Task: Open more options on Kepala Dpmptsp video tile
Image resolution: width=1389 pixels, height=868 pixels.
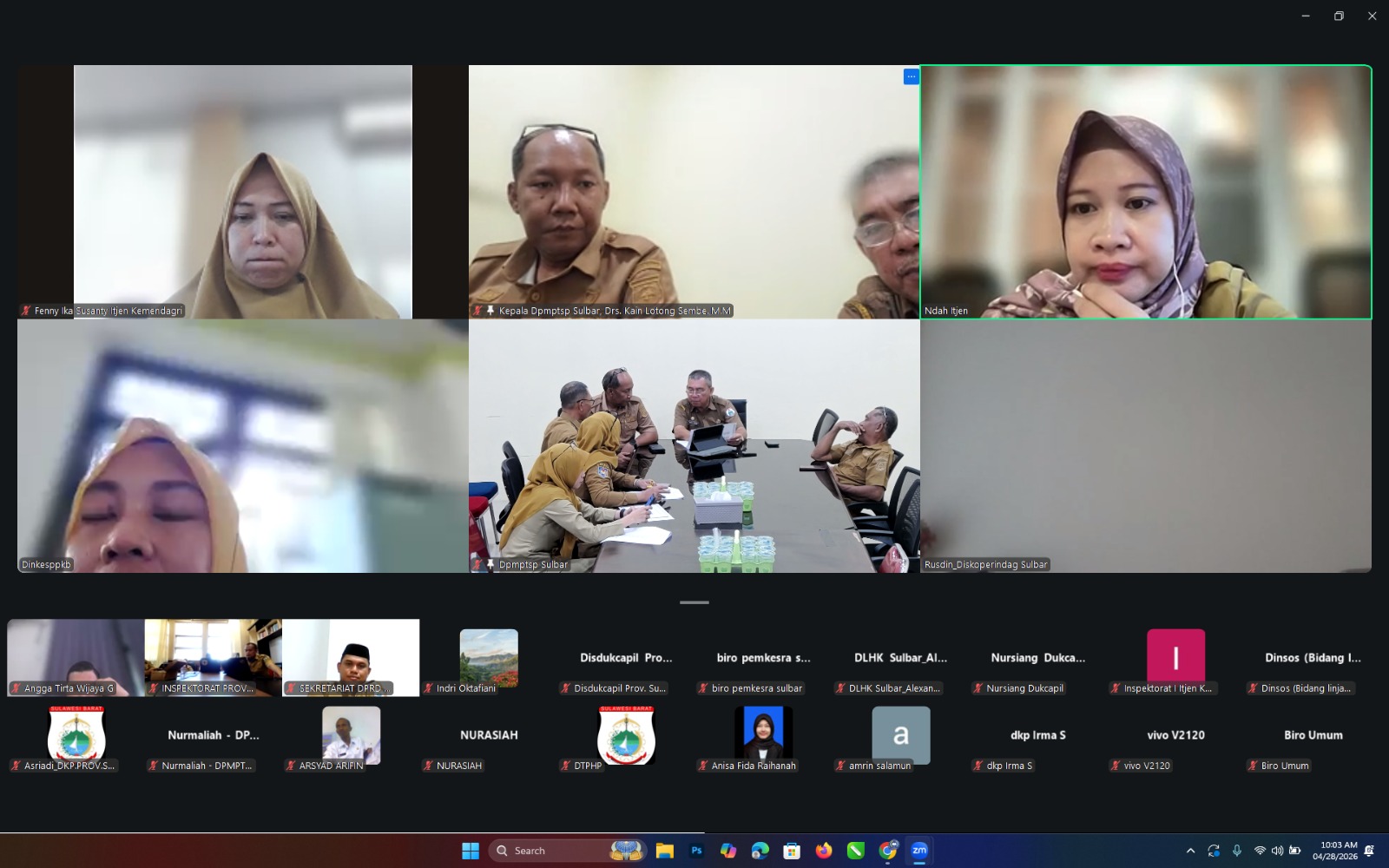Action: click(911, 76)
